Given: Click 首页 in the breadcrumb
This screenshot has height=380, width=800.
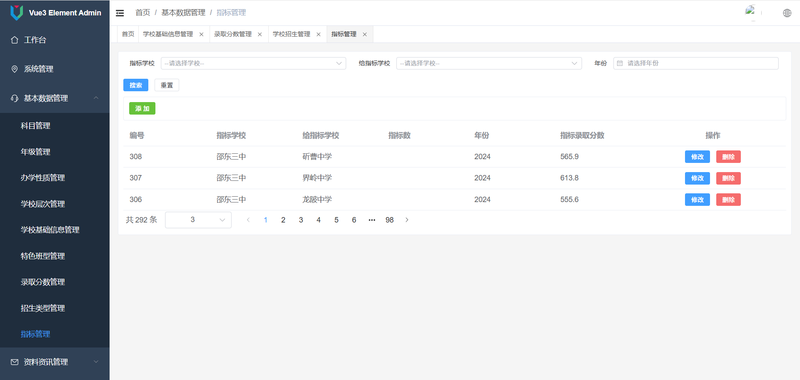Looking at the screenshot, I should 142,13.
